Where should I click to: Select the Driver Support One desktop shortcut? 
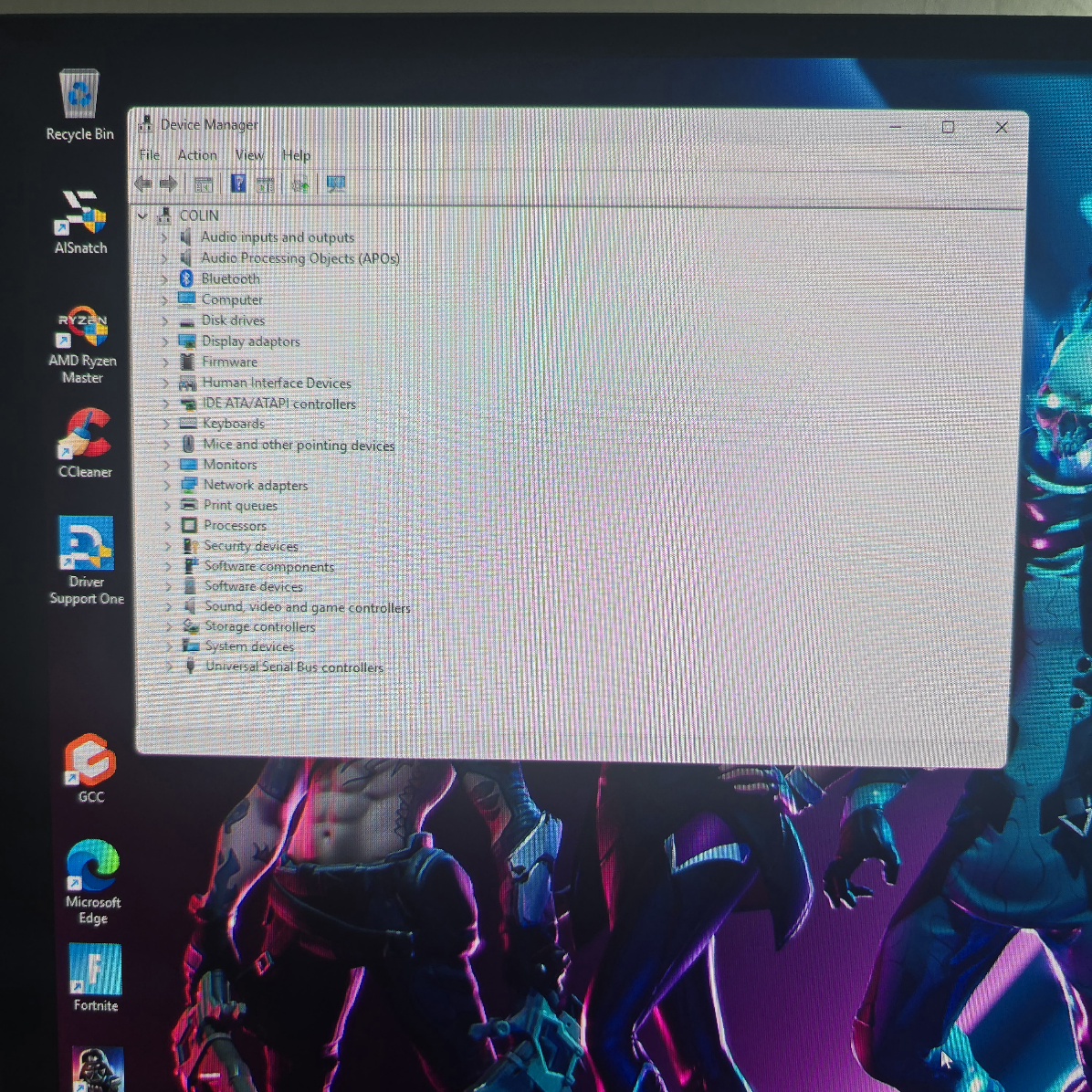pos(87,561)
